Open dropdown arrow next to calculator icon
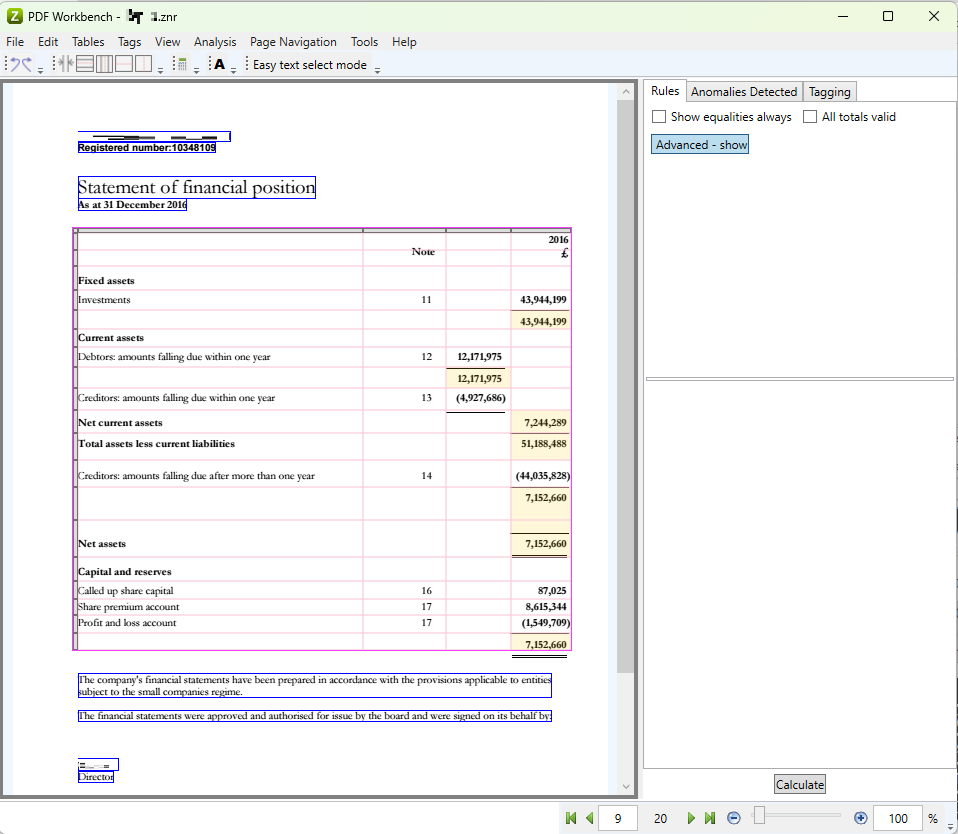 [197, 68]
